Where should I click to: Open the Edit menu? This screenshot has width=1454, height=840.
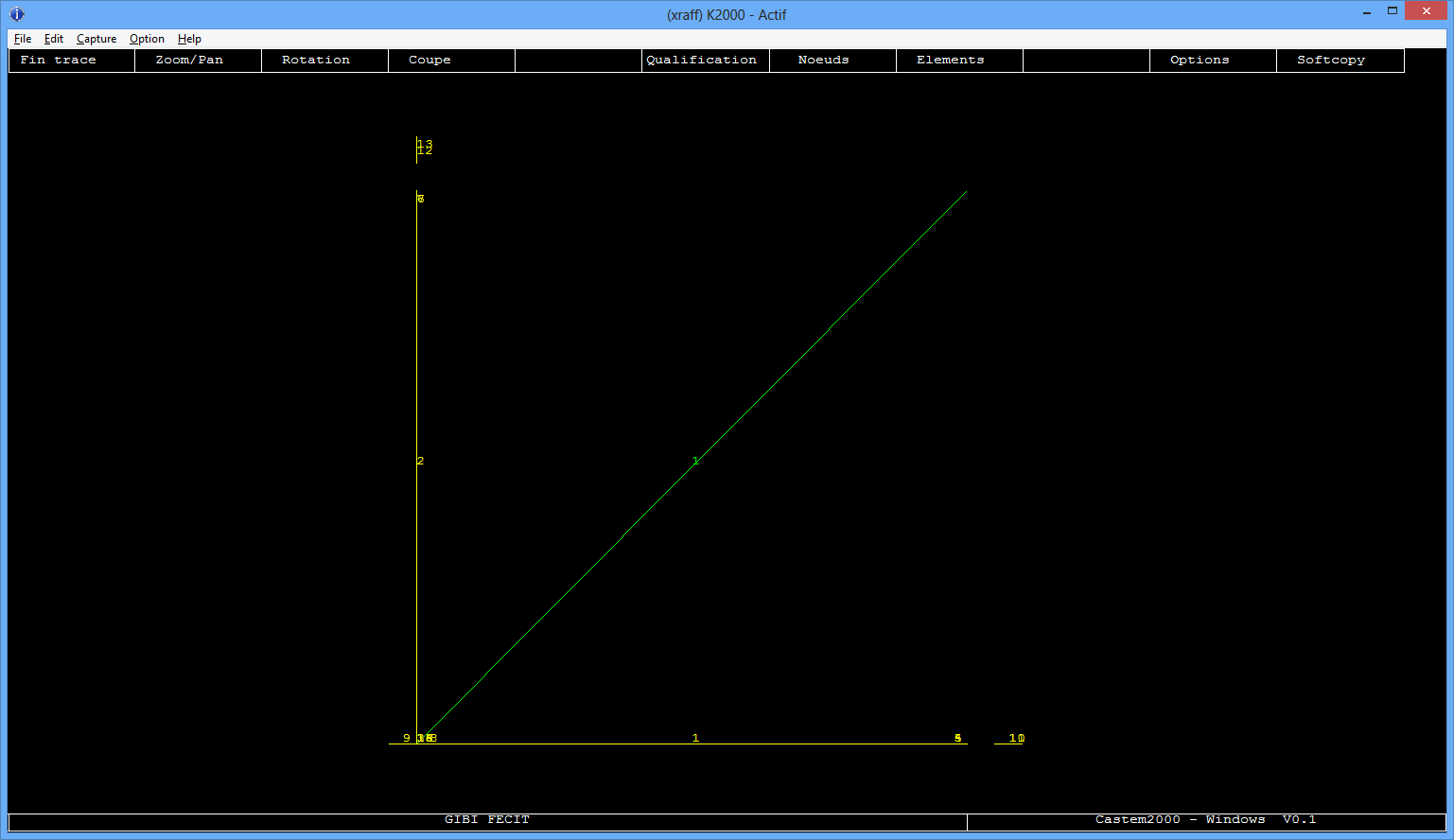[x=54, y=39]
